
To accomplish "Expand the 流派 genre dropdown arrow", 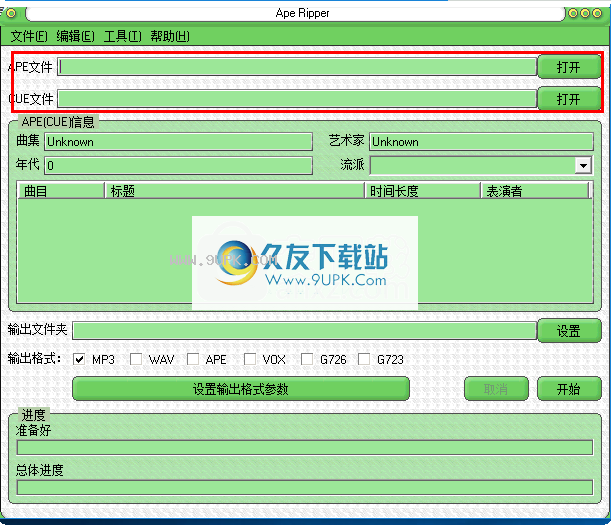I will 583,166.
